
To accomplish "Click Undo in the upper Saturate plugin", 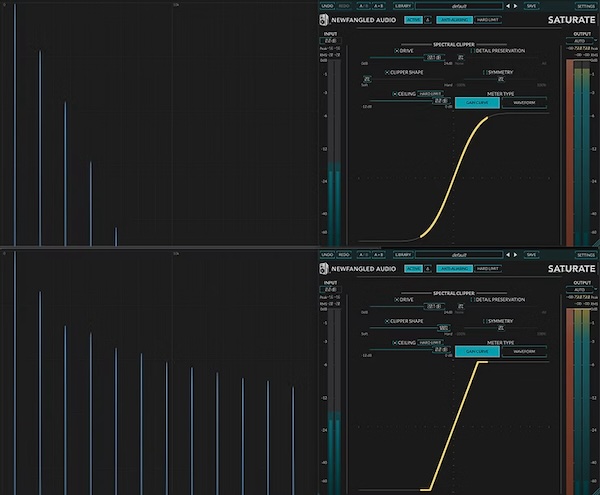I will pyautogui.click(x=327, y=6).
